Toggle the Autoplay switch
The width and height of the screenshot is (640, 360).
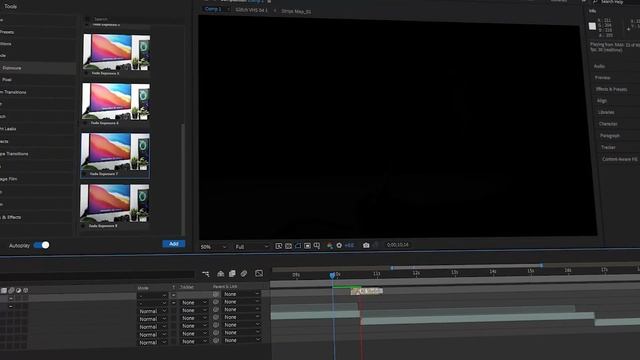coord(42,245)
